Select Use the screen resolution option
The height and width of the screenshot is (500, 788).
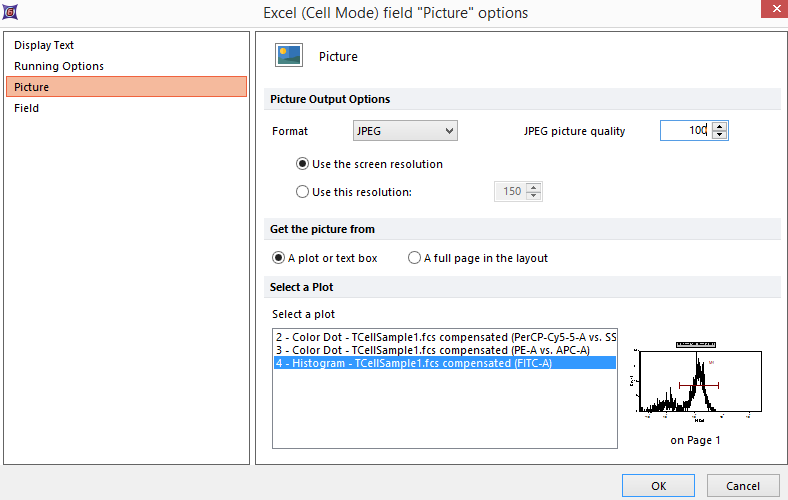(x=303, y=164)
